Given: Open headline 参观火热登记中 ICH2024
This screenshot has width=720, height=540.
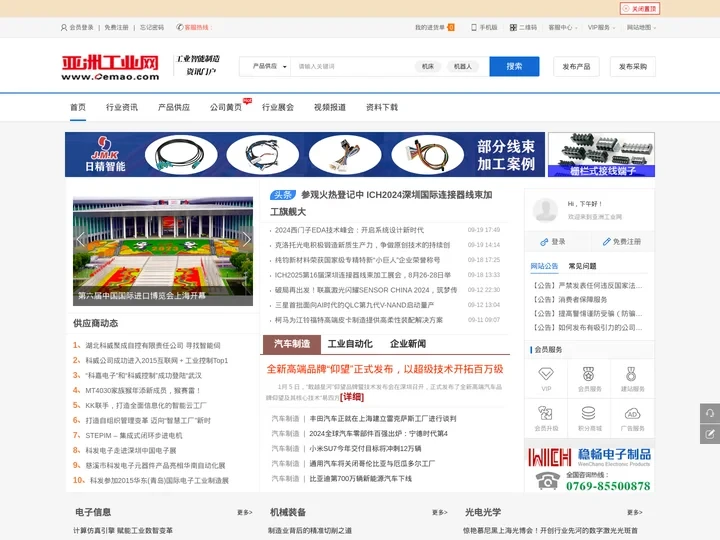Looking at the screenshot, I should coord(381,203).
